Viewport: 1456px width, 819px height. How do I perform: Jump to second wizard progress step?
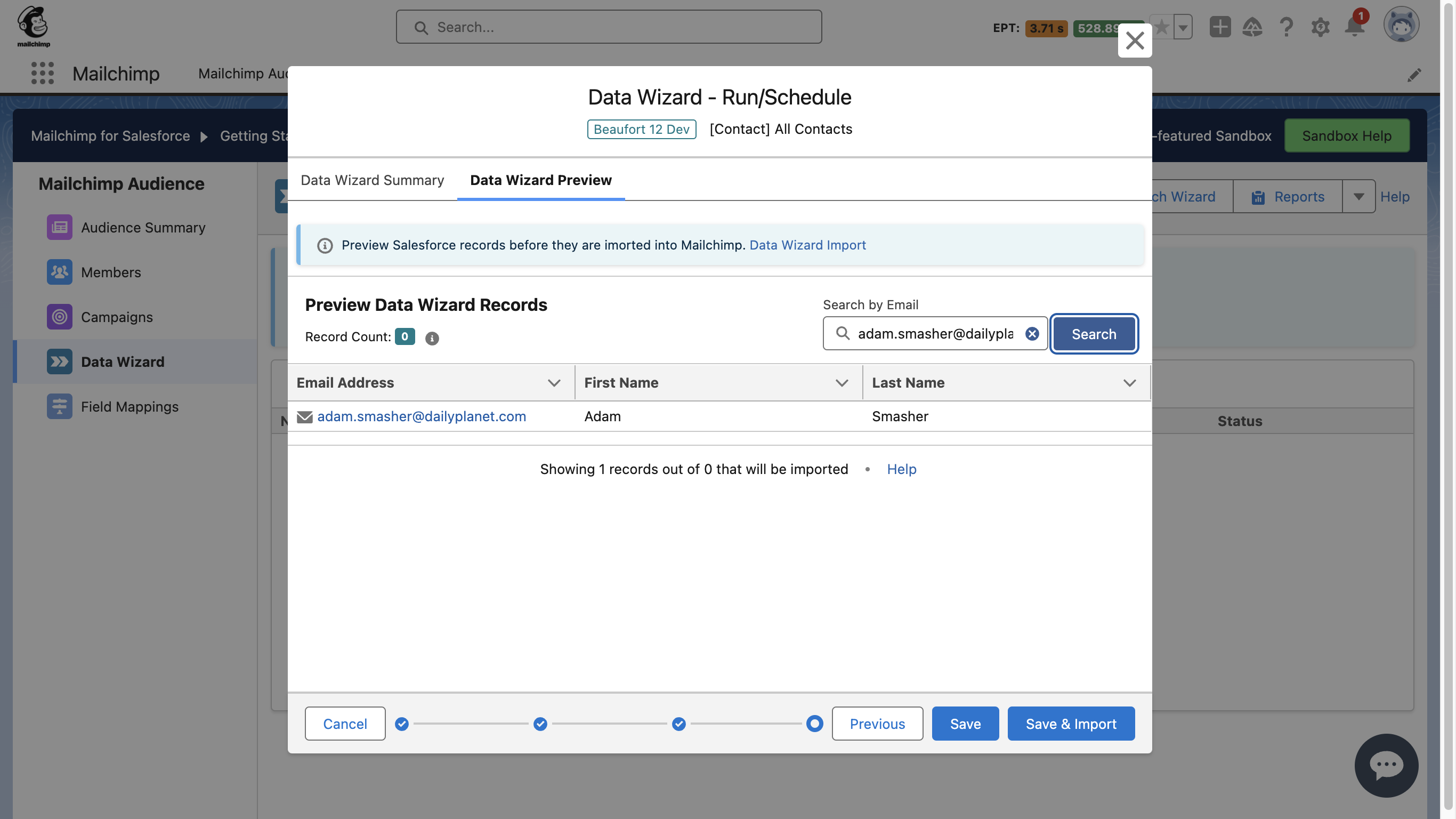coord(540,724)
